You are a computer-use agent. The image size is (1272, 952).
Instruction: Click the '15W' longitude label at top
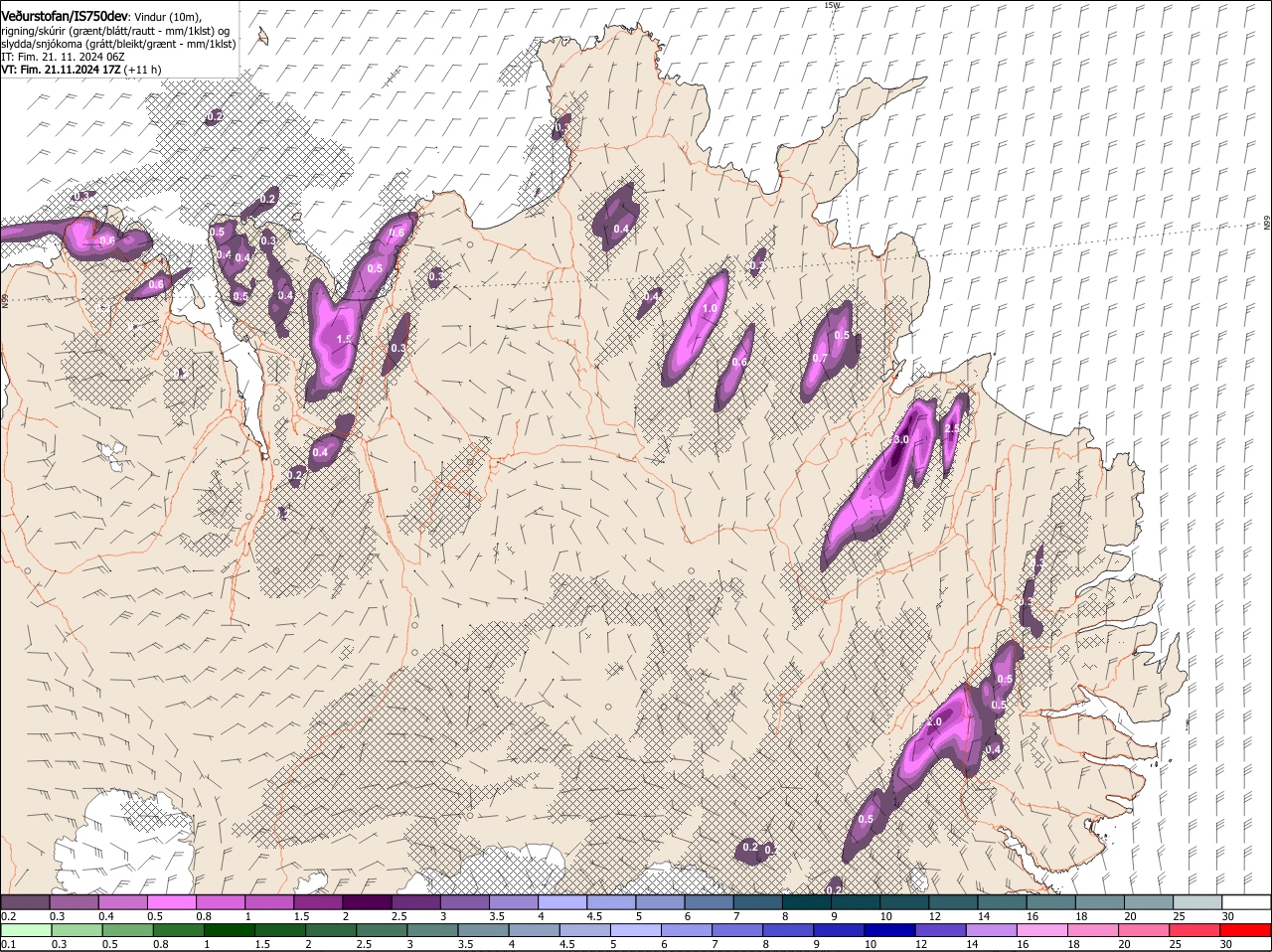click(832, 5)
